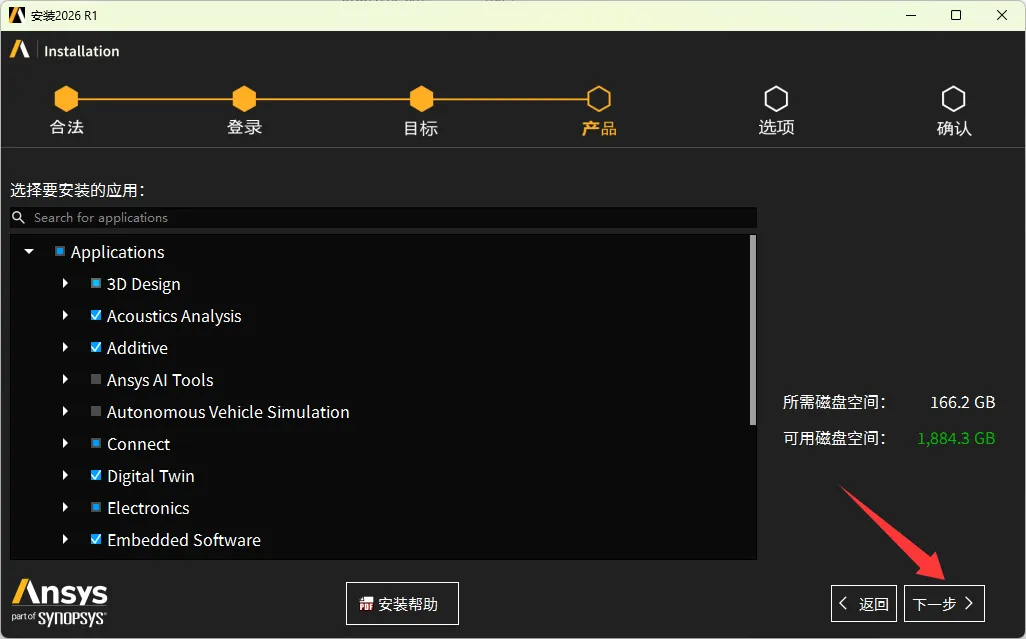Image resolution: width=1026 pixels, height=639 pixels.
Task: Uncheck the Digital Twin checkbox
Action: 96,475
